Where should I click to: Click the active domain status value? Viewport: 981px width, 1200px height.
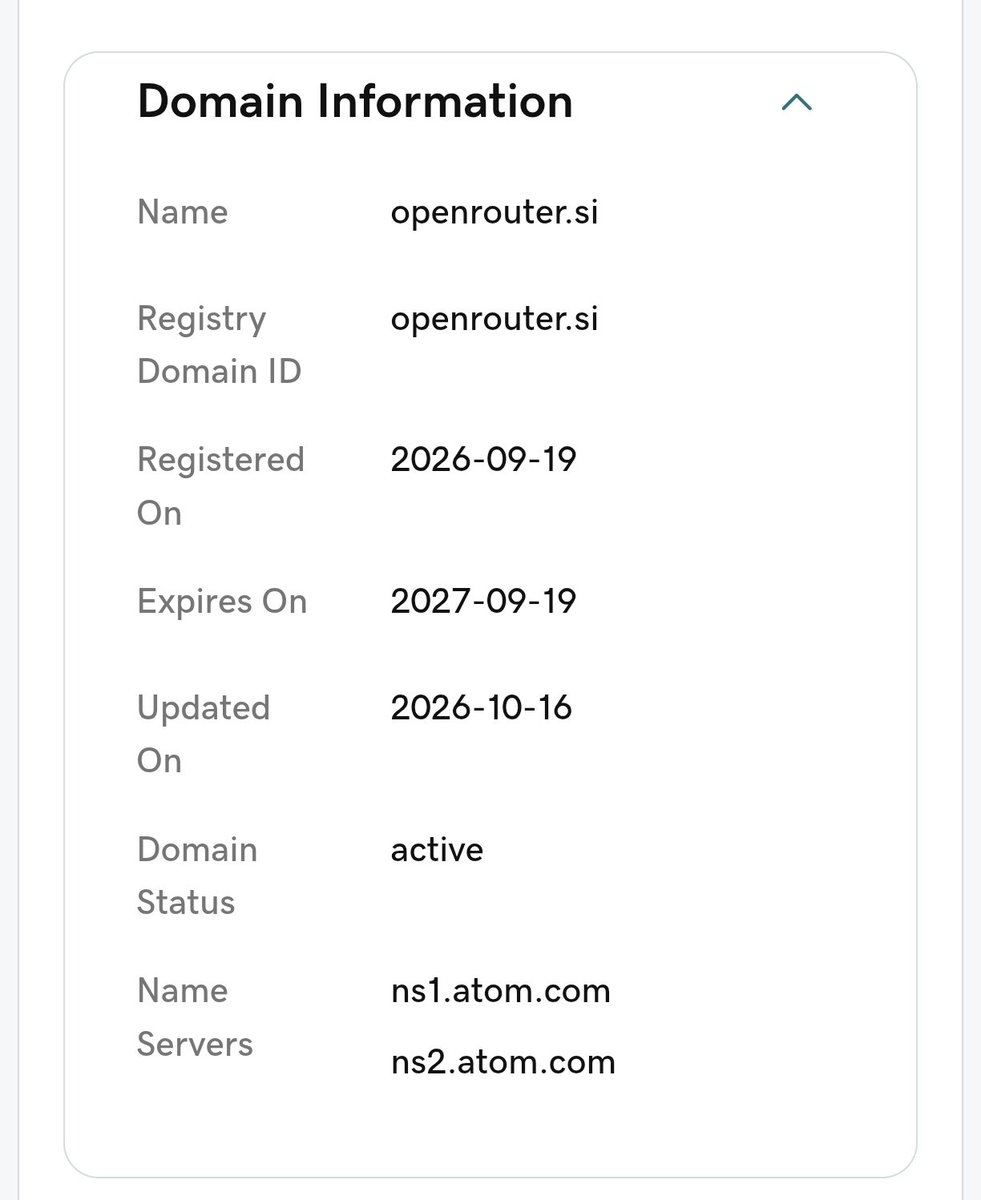coord(437,850)
